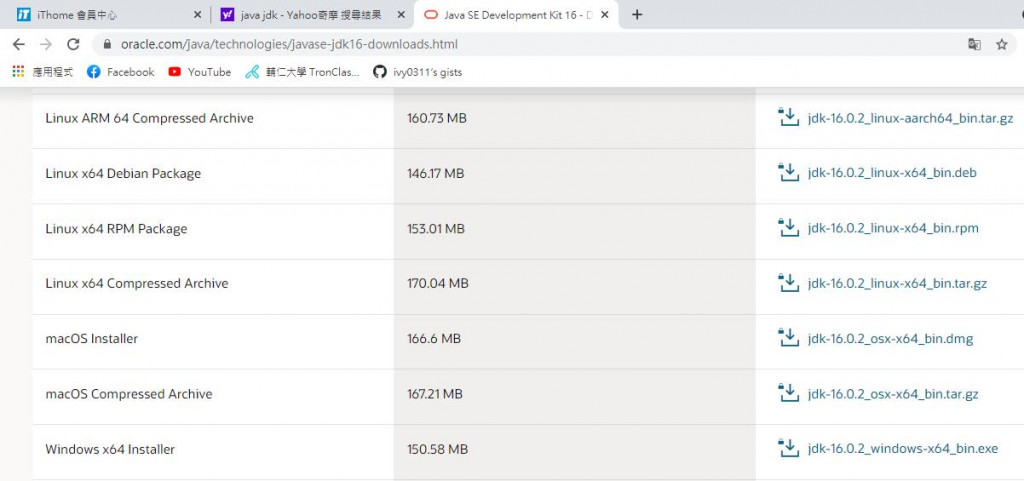The image size is (1024, 481).
Task: Download jdk-16.0.2_windows-x64_bin.exe
Action: coord(903,449)
